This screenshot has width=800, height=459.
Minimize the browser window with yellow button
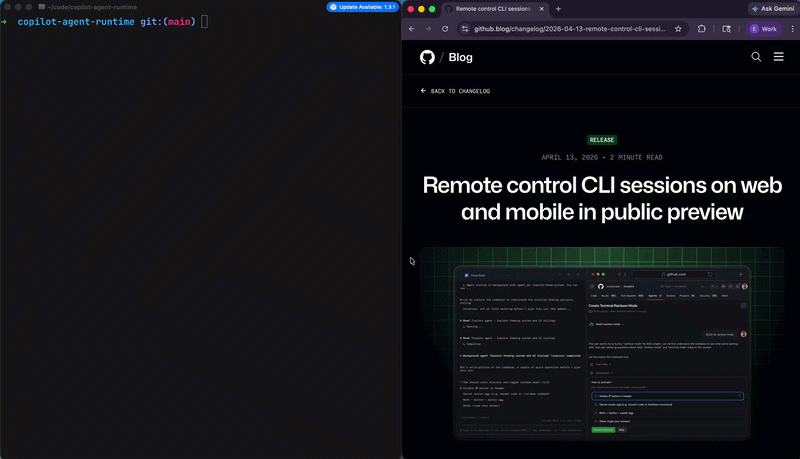coord(421,9)
